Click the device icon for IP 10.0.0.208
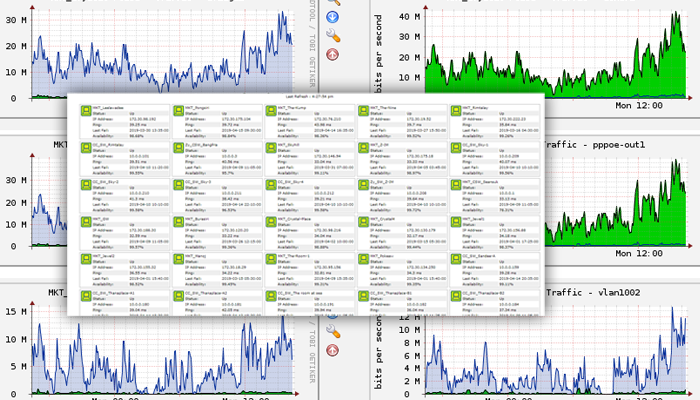This screenshot has height=400, width=700. tap(363, 185)
